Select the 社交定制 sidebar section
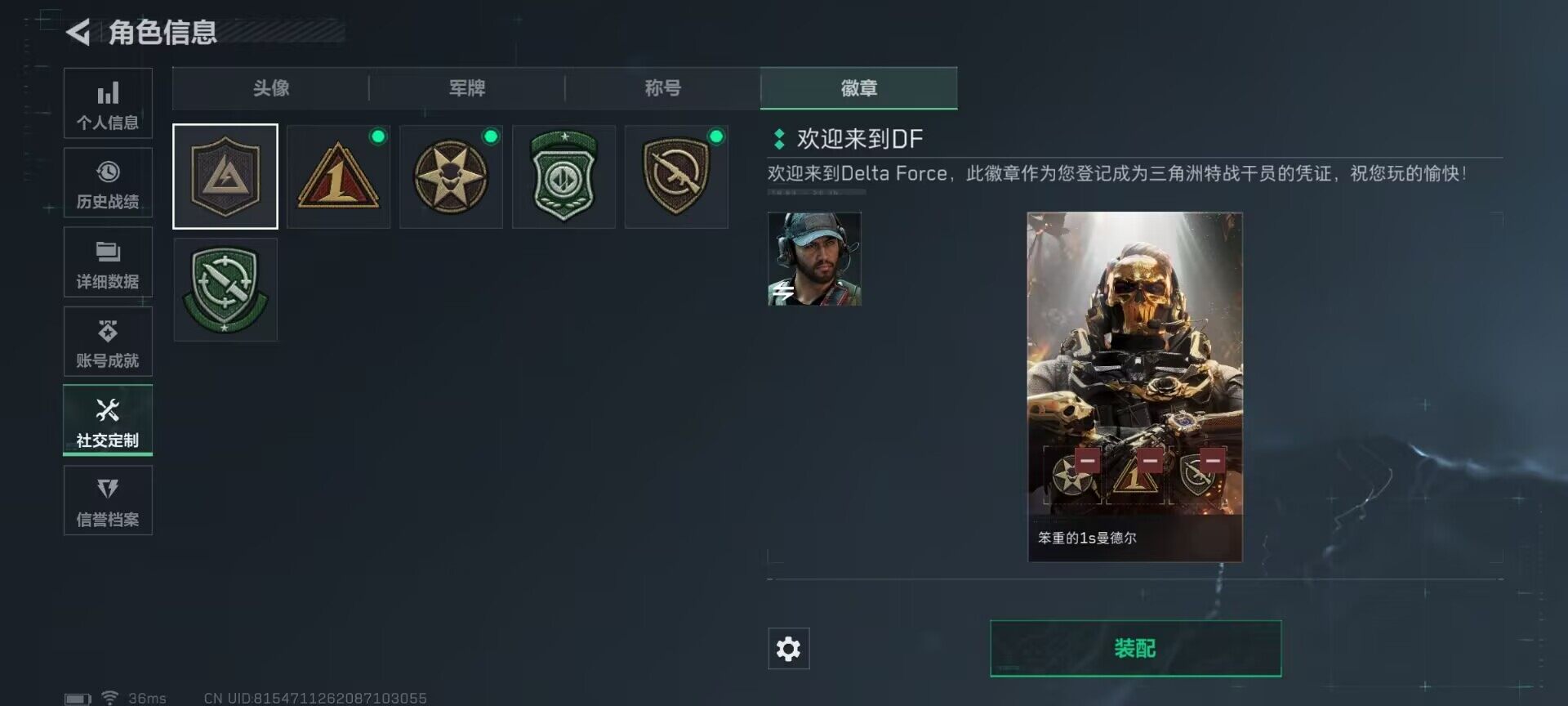Image resolution: width=1568 pixels, height=706 pixels. (108, 420)
